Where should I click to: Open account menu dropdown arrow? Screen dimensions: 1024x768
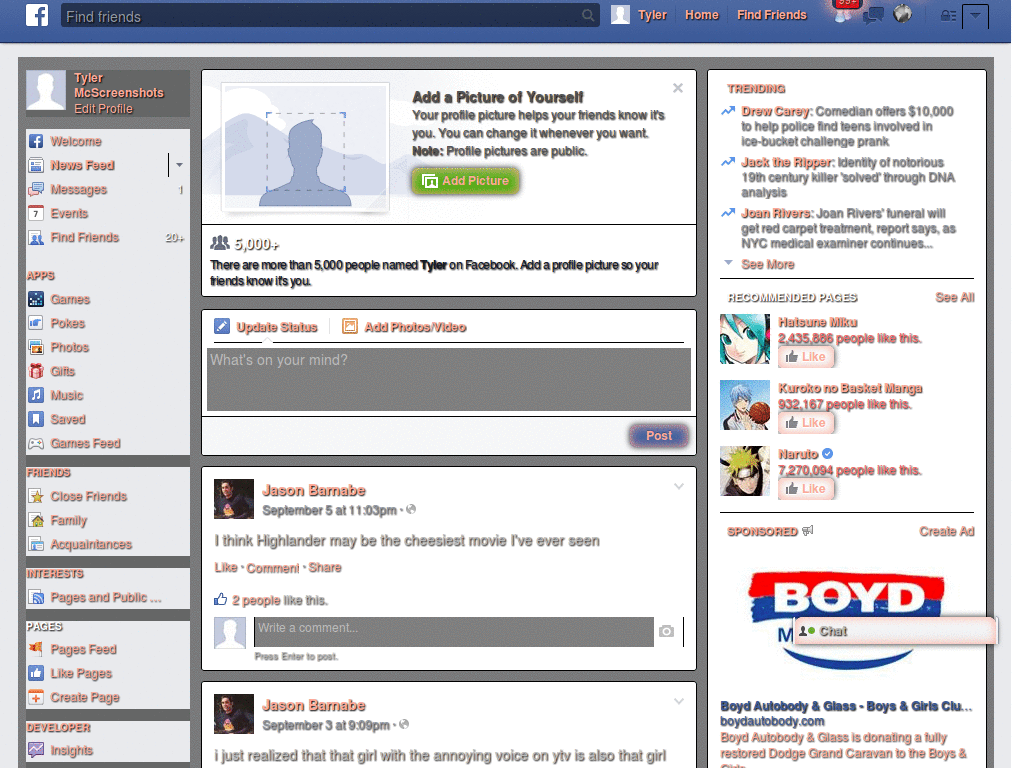(975, 16)
